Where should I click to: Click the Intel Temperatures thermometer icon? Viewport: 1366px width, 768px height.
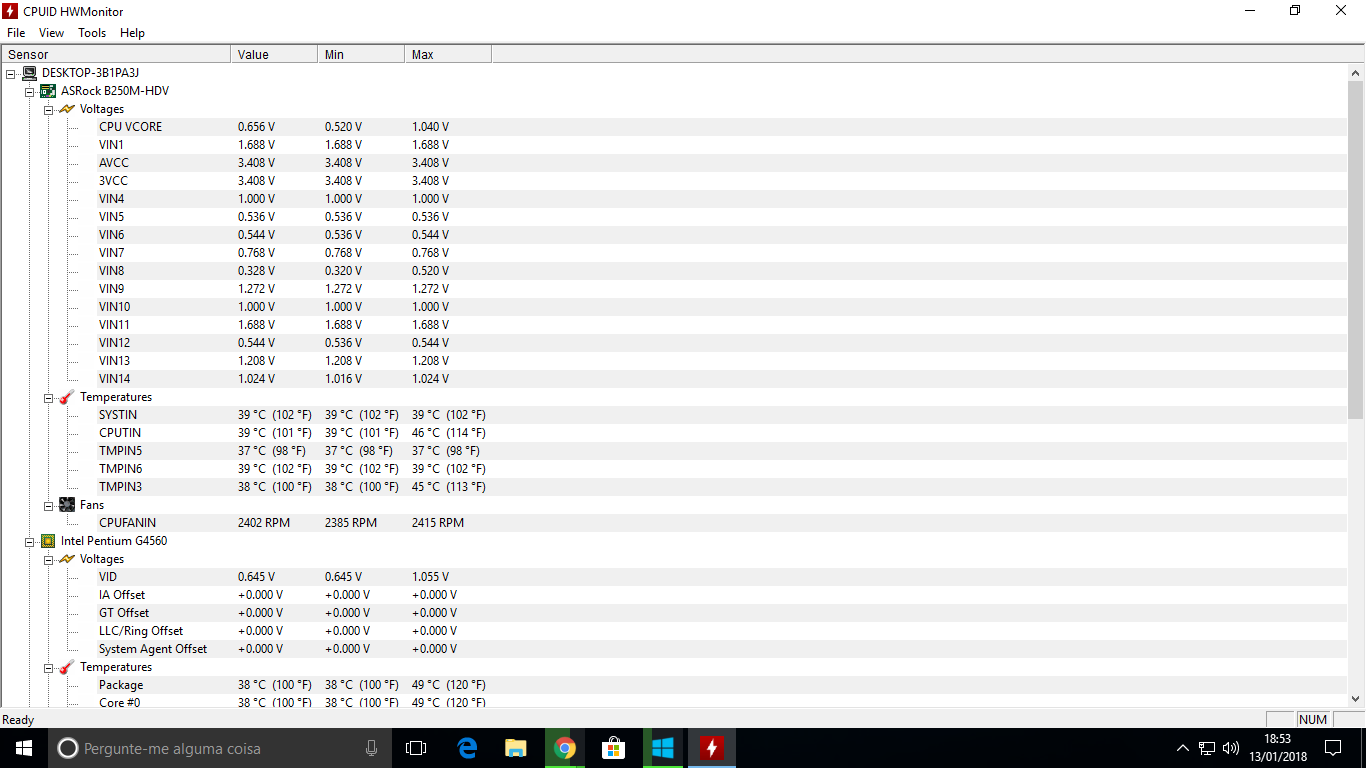point(67,667)
